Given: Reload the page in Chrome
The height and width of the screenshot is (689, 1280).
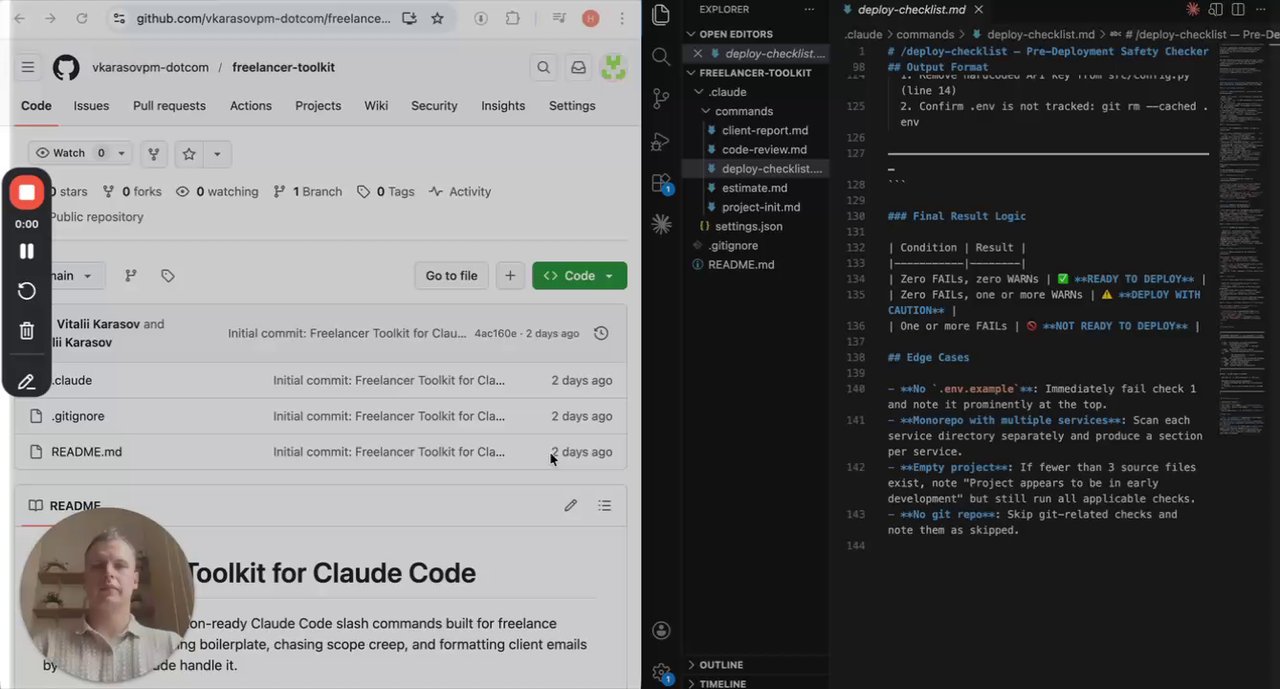Looking at the screenshot, I should (x=82, y=18).
